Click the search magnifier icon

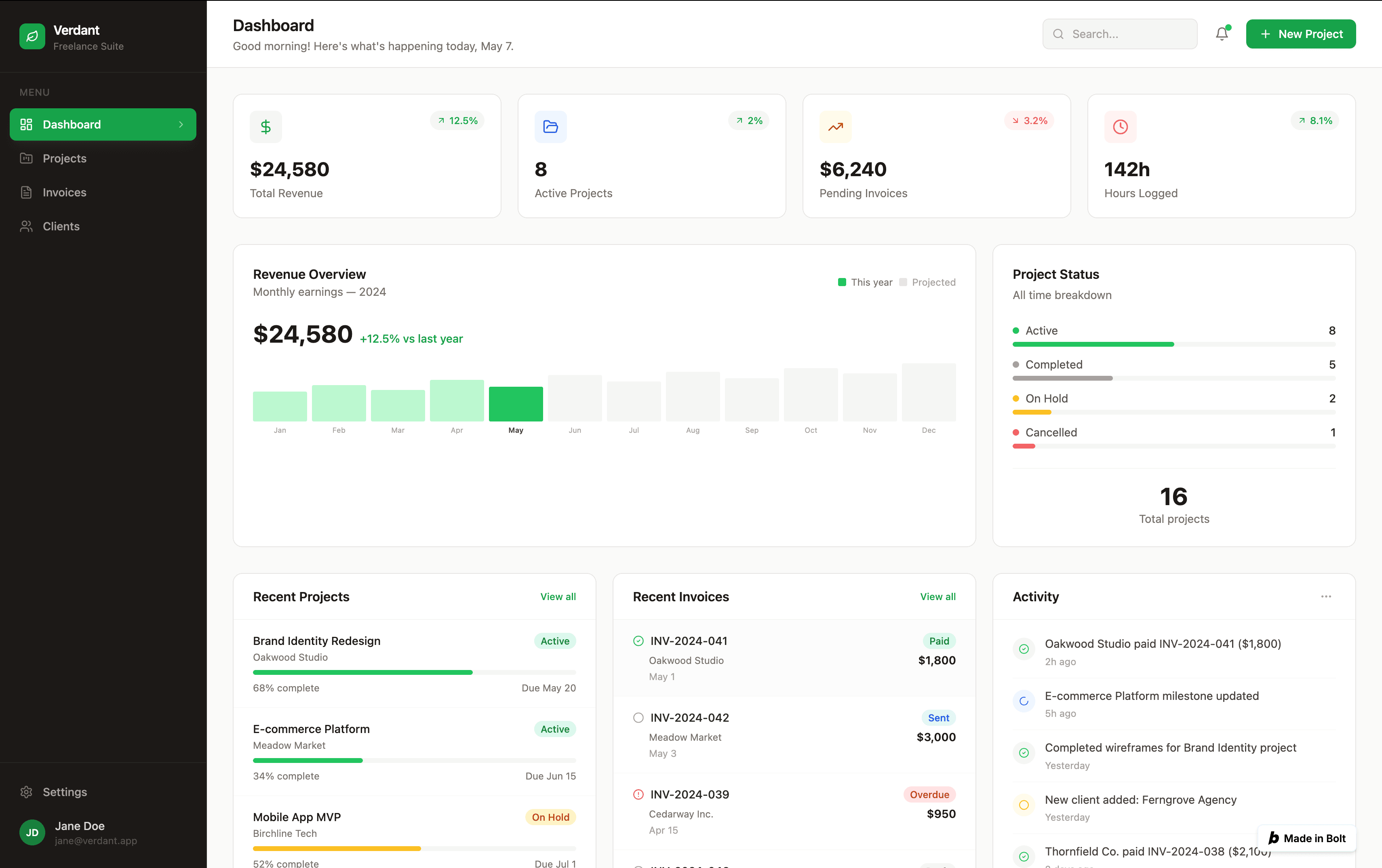(1058, 34)
